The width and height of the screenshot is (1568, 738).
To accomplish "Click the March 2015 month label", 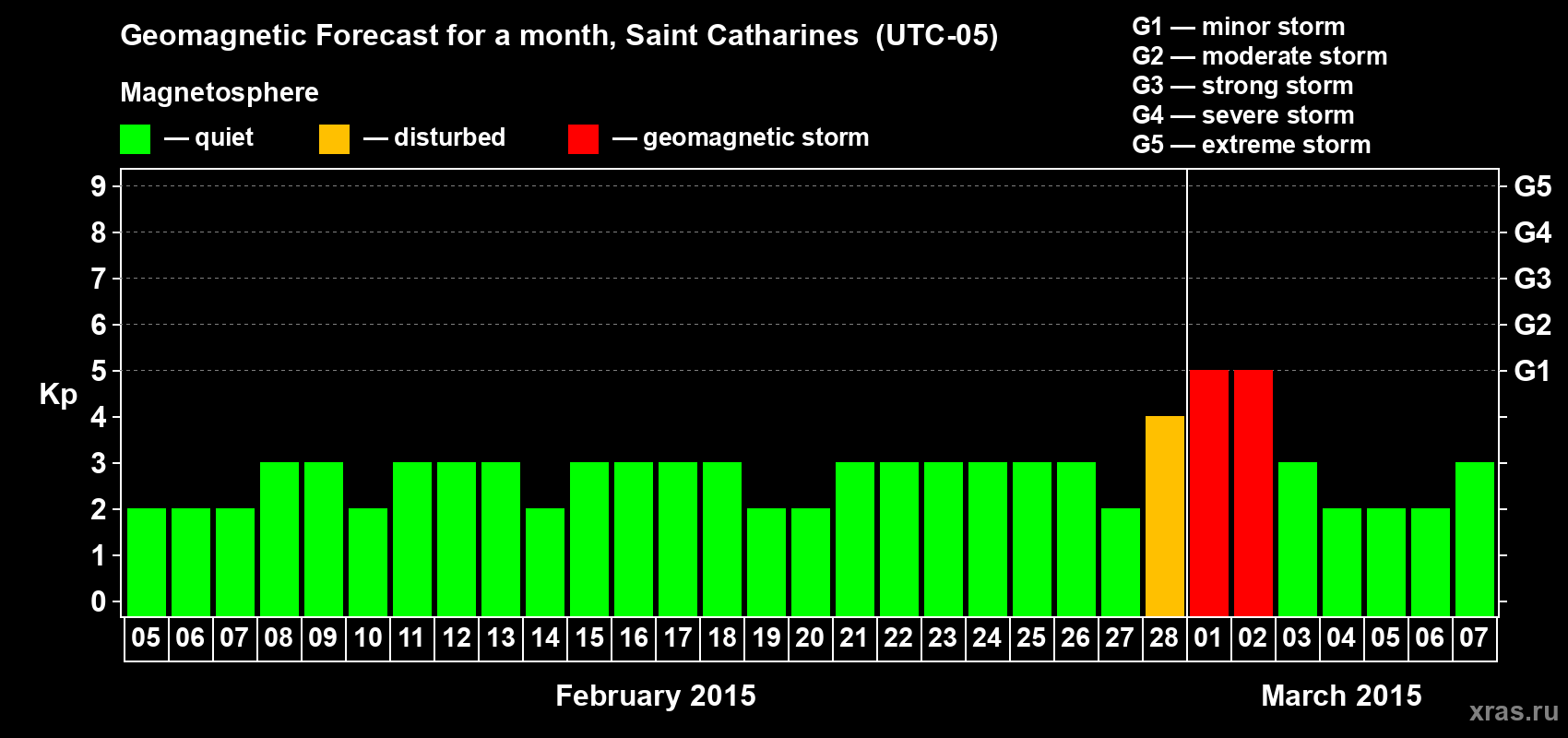I will (x=1341, y=696).
